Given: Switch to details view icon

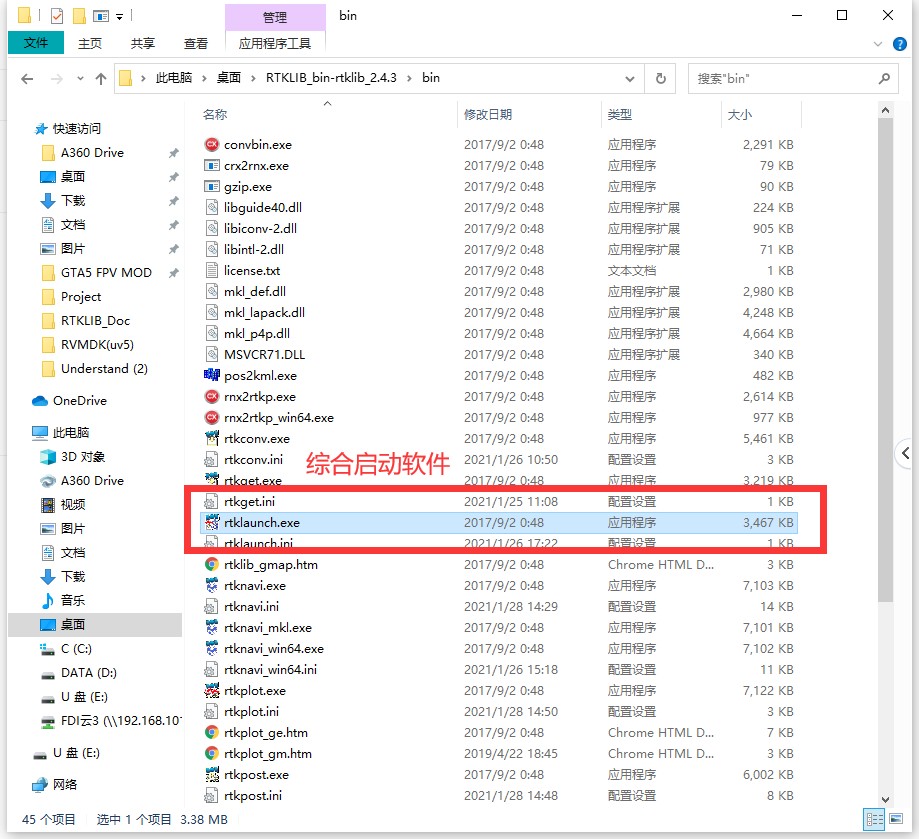Looking at the screenshot, I should 874,819.
